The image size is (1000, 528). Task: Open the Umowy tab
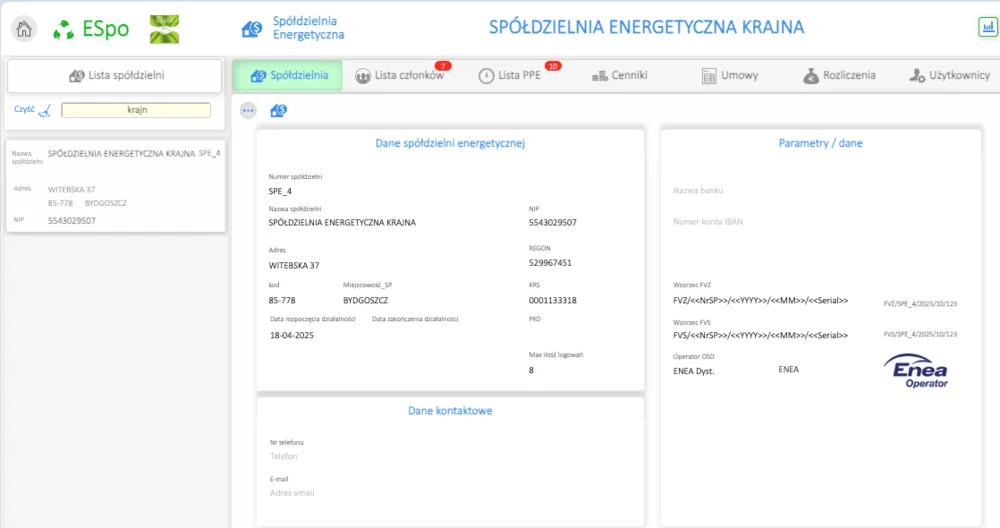click(730, 75)
